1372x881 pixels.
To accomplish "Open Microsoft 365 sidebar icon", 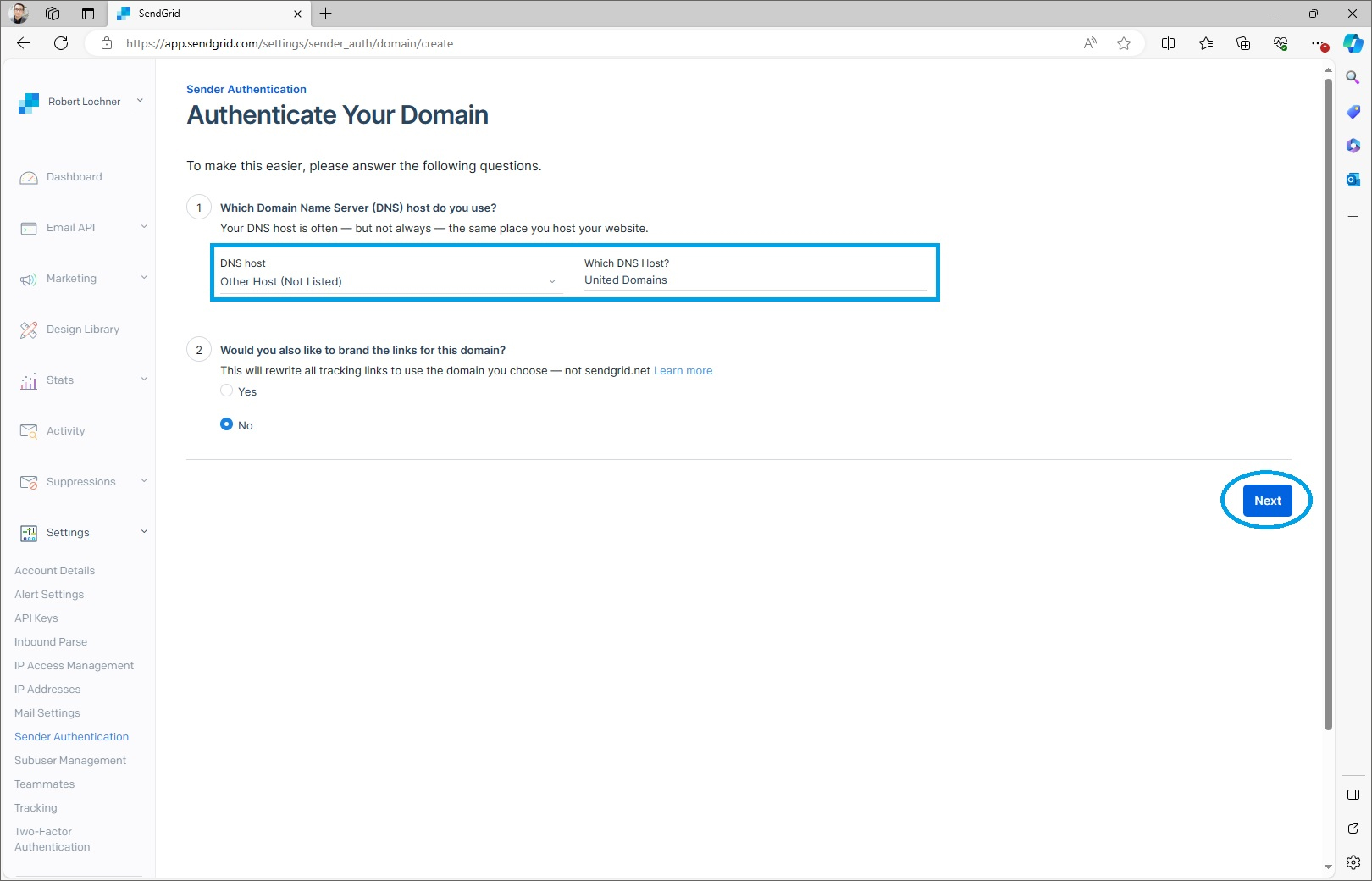I will [x=1353, y=146].
